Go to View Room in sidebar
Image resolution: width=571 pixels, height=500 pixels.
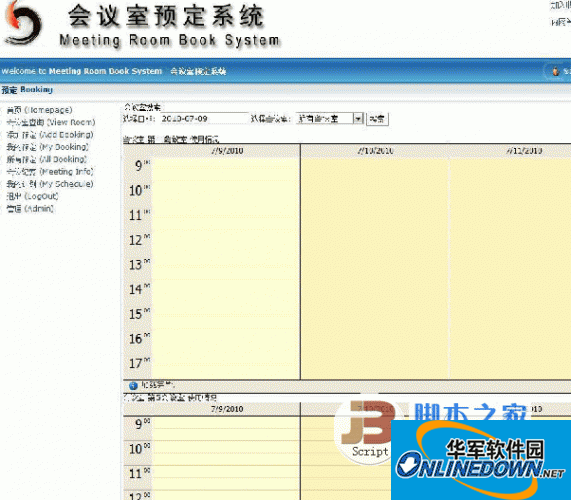[x=51, y=122]
